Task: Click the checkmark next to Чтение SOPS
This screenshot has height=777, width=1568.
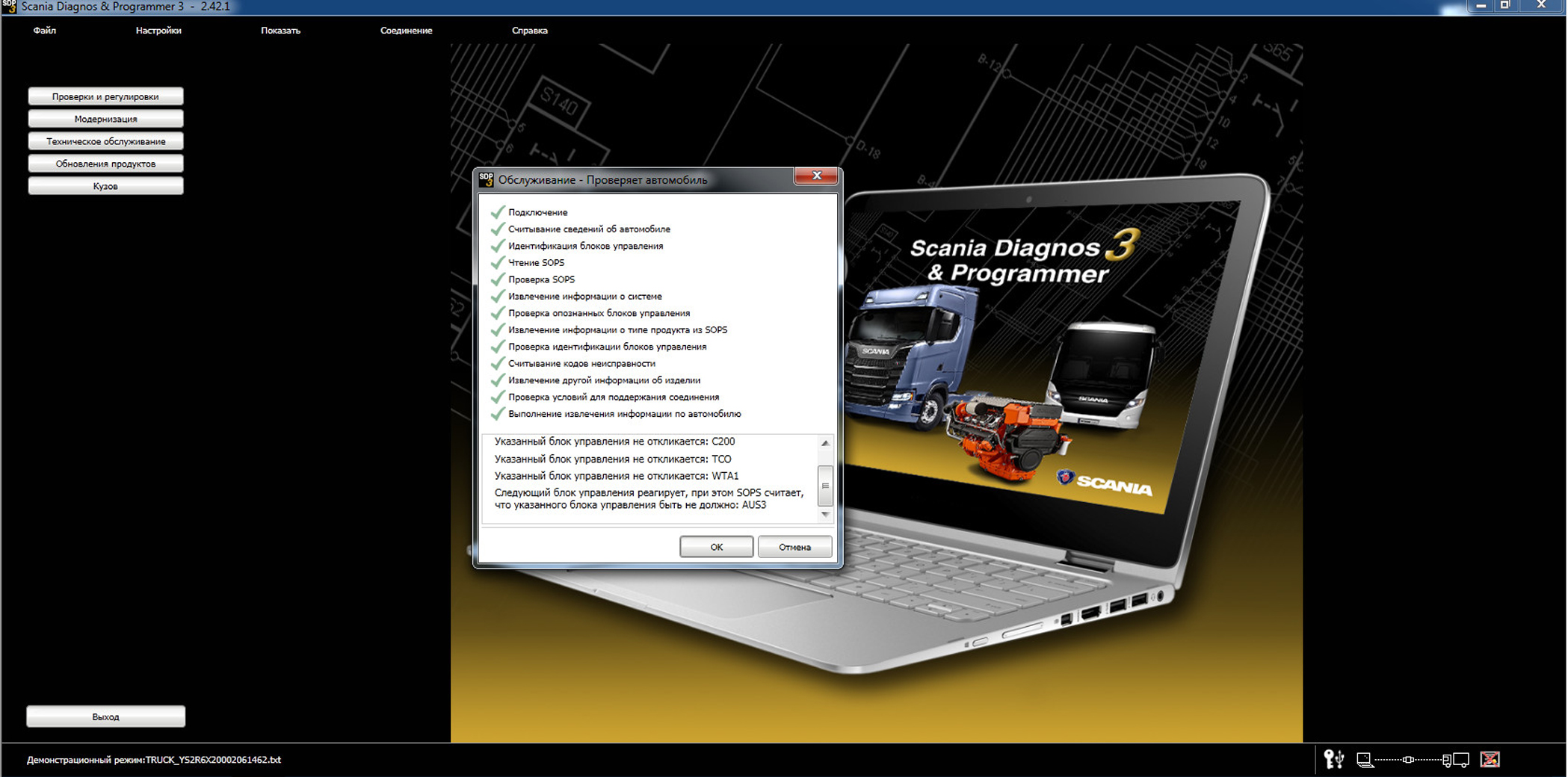Action: coord(498,262)
